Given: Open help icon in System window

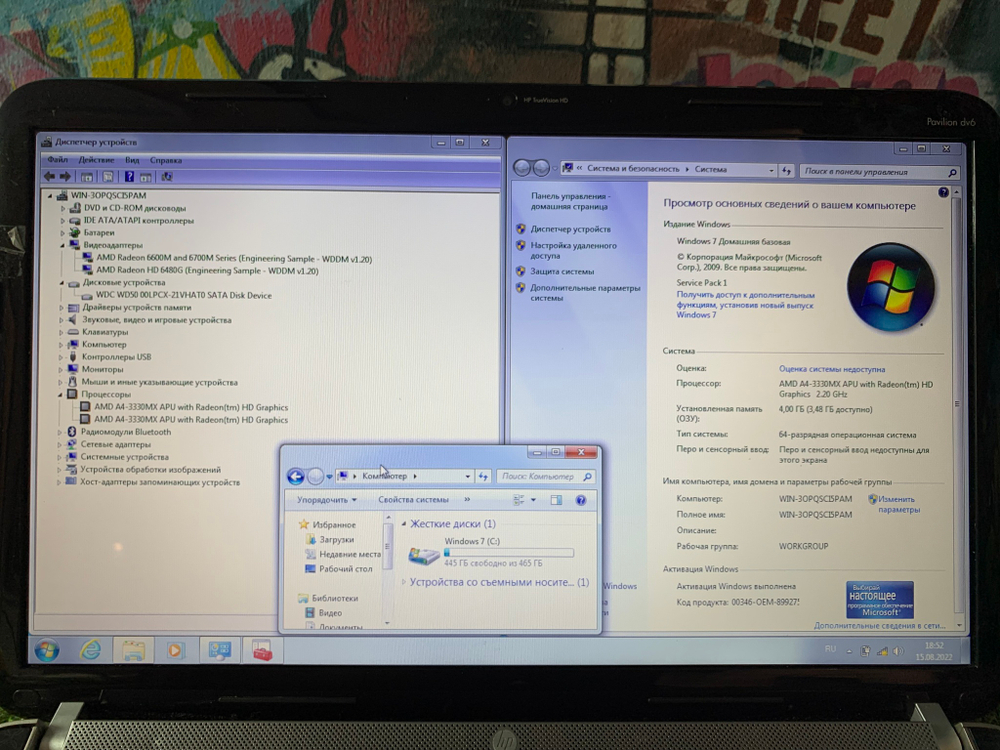Looking at the screenshot, I should (x=943, y=193).
